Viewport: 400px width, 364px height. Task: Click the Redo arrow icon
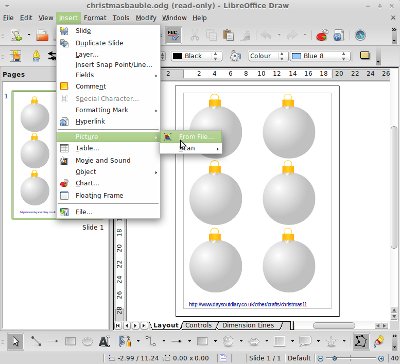(x=292, y=35)
